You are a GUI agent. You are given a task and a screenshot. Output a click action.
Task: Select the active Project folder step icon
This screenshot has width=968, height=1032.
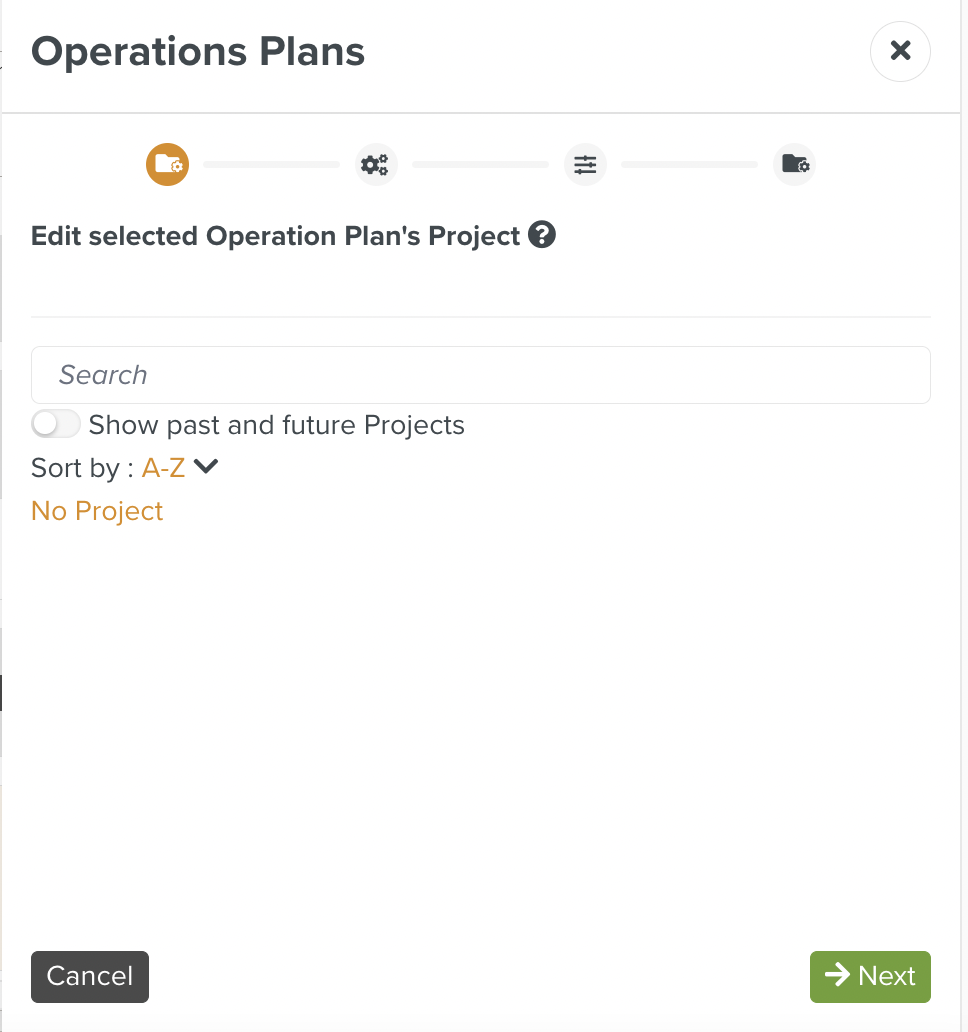166,164
